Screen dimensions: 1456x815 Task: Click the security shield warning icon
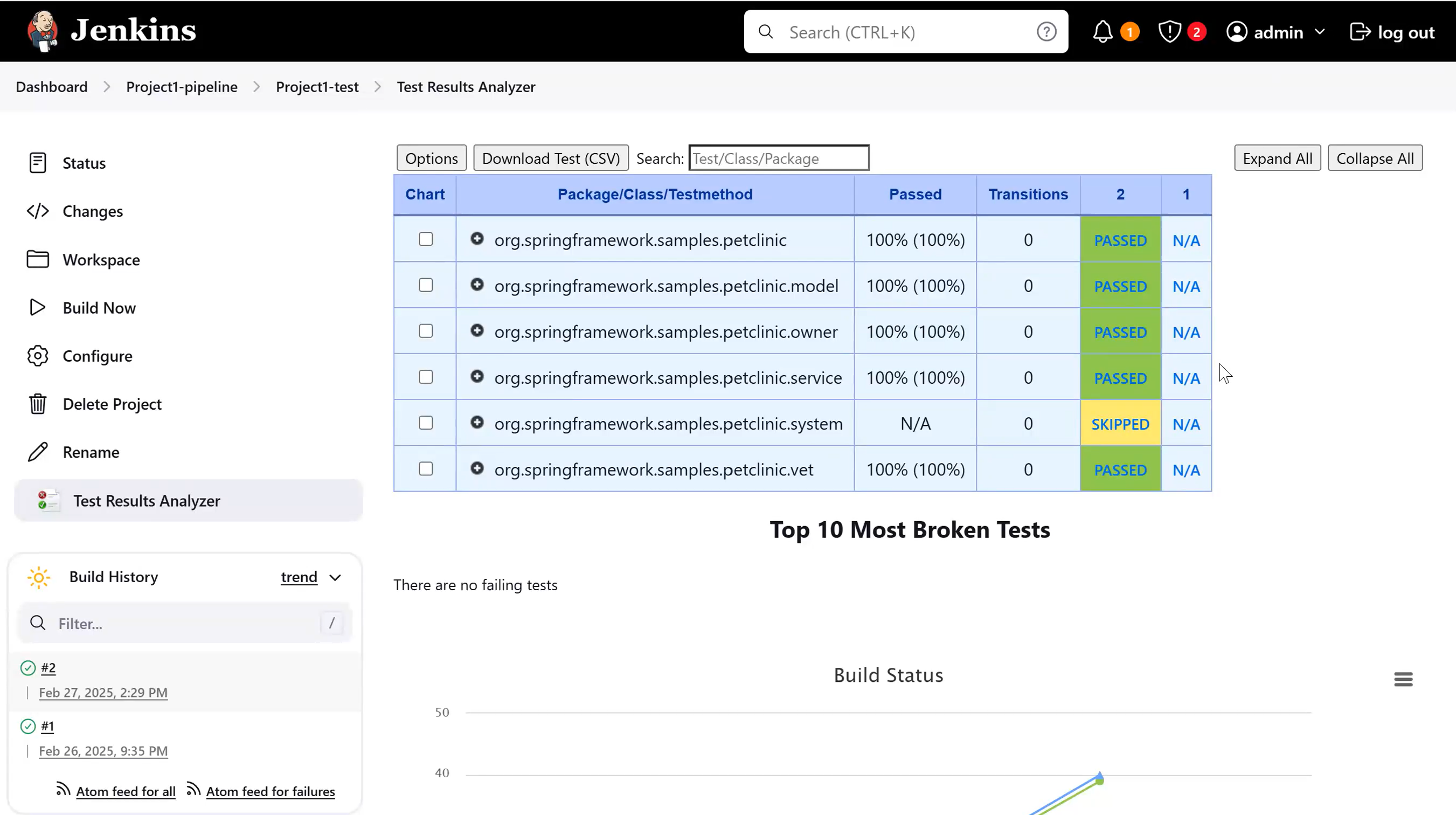1169,32
